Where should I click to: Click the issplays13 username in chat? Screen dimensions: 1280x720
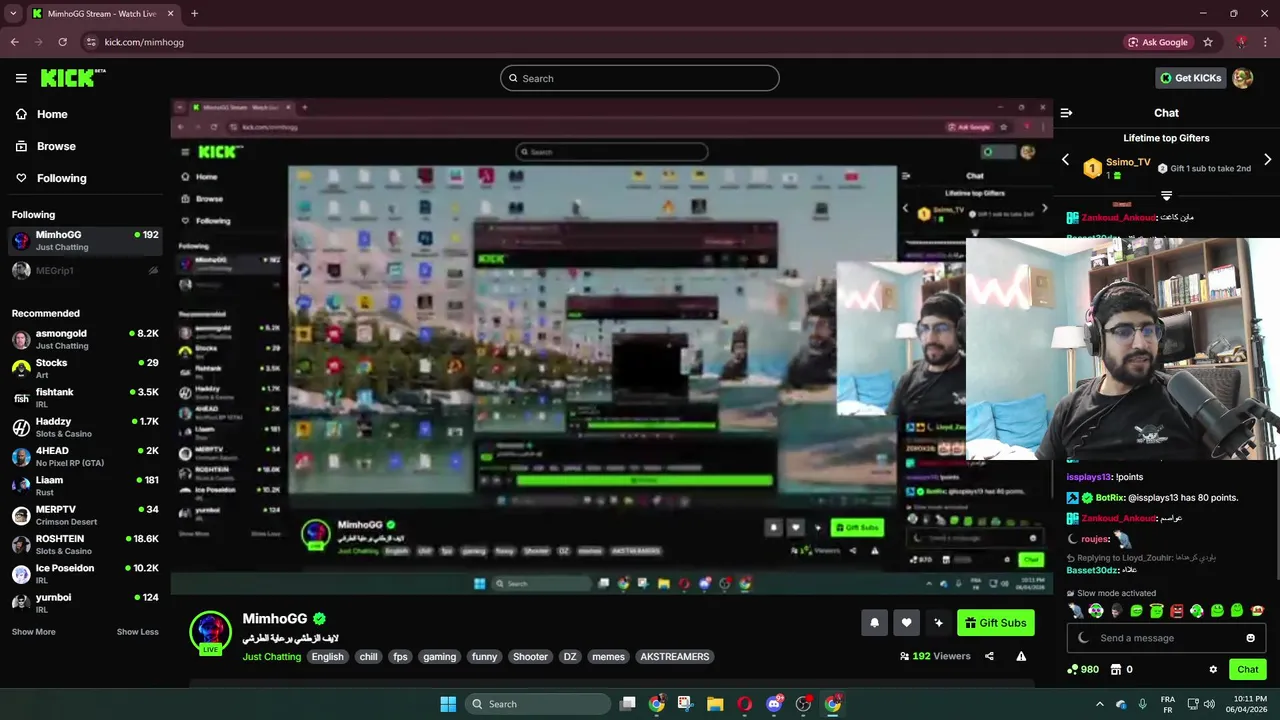pos(1089,477)
